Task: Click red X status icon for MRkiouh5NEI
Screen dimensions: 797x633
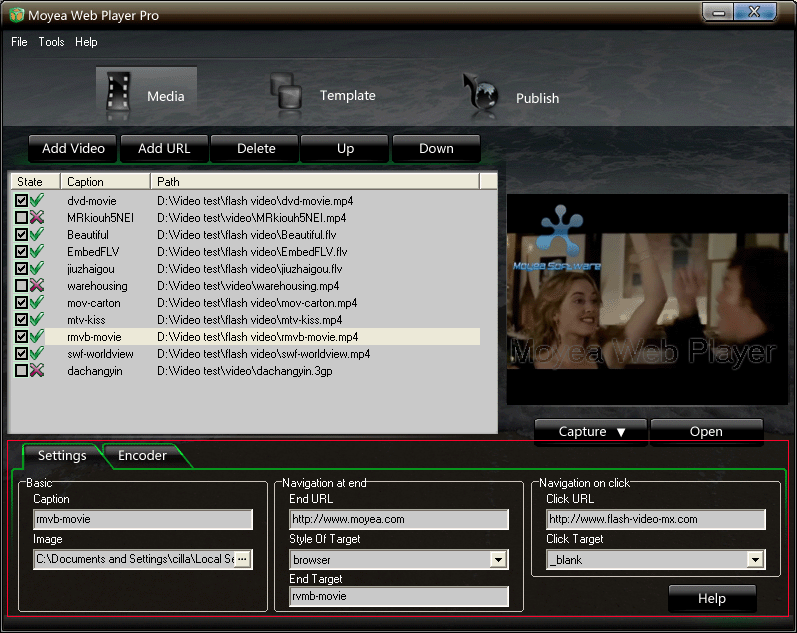Action: 37,218
